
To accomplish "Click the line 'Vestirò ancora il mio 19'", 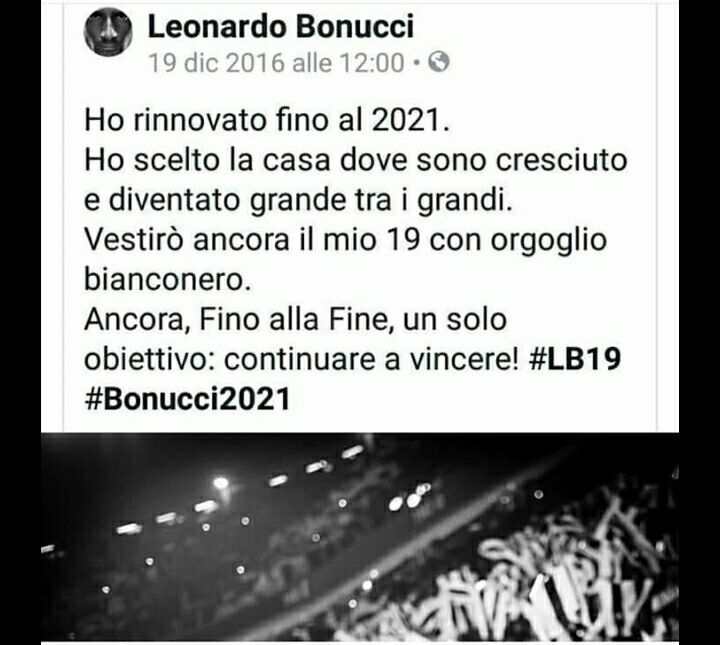I will coord(253,240).
